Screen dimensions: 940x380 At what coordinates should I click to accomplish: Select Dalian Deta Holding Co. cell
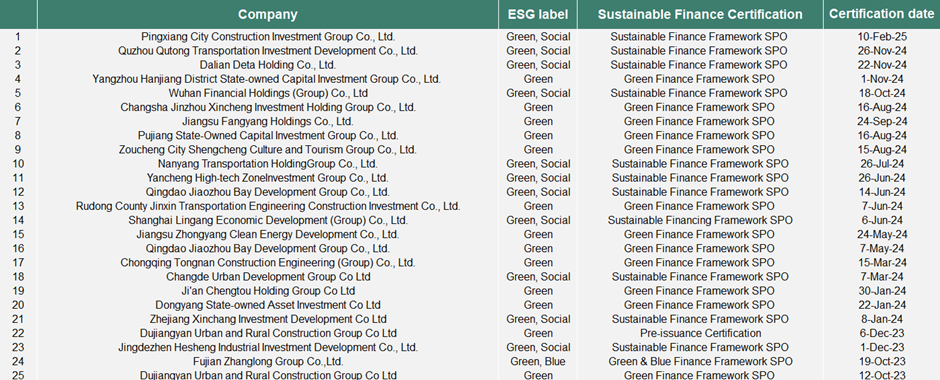coord(267,65)
